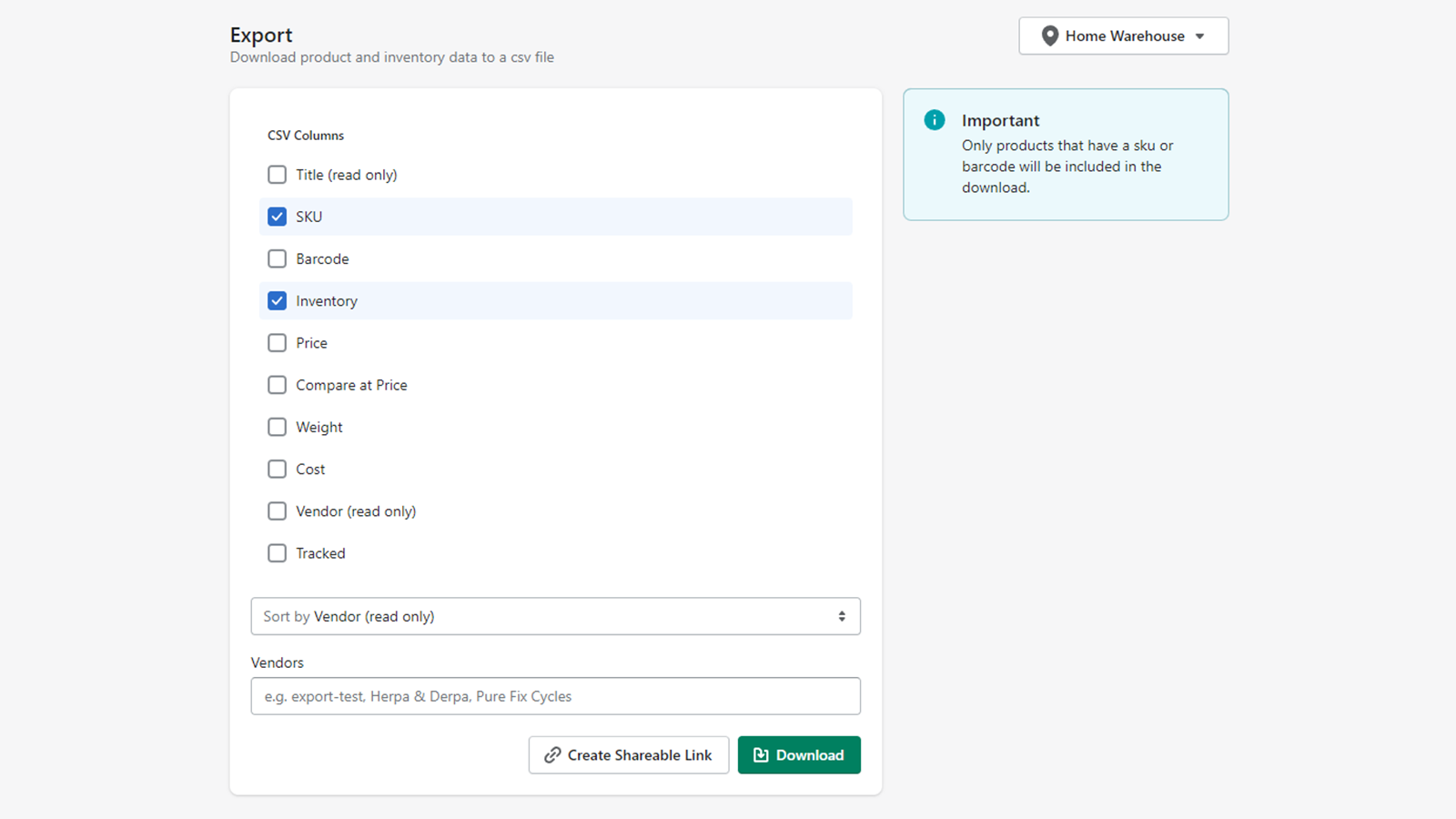Disable the SKU column

point(277,217)
